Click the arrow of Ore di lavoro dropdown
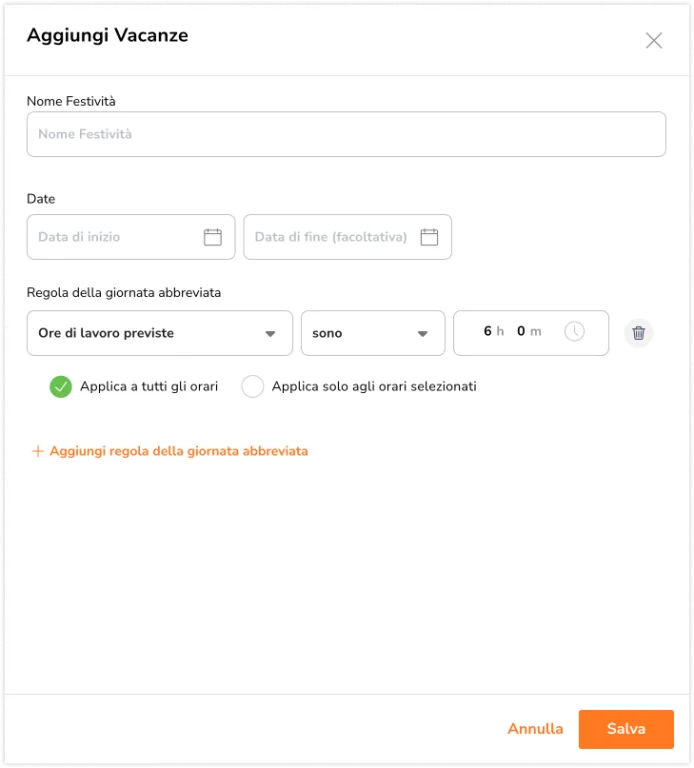This screenshot has height=768, width=694. pyautogui.click(x=270, y=334)
